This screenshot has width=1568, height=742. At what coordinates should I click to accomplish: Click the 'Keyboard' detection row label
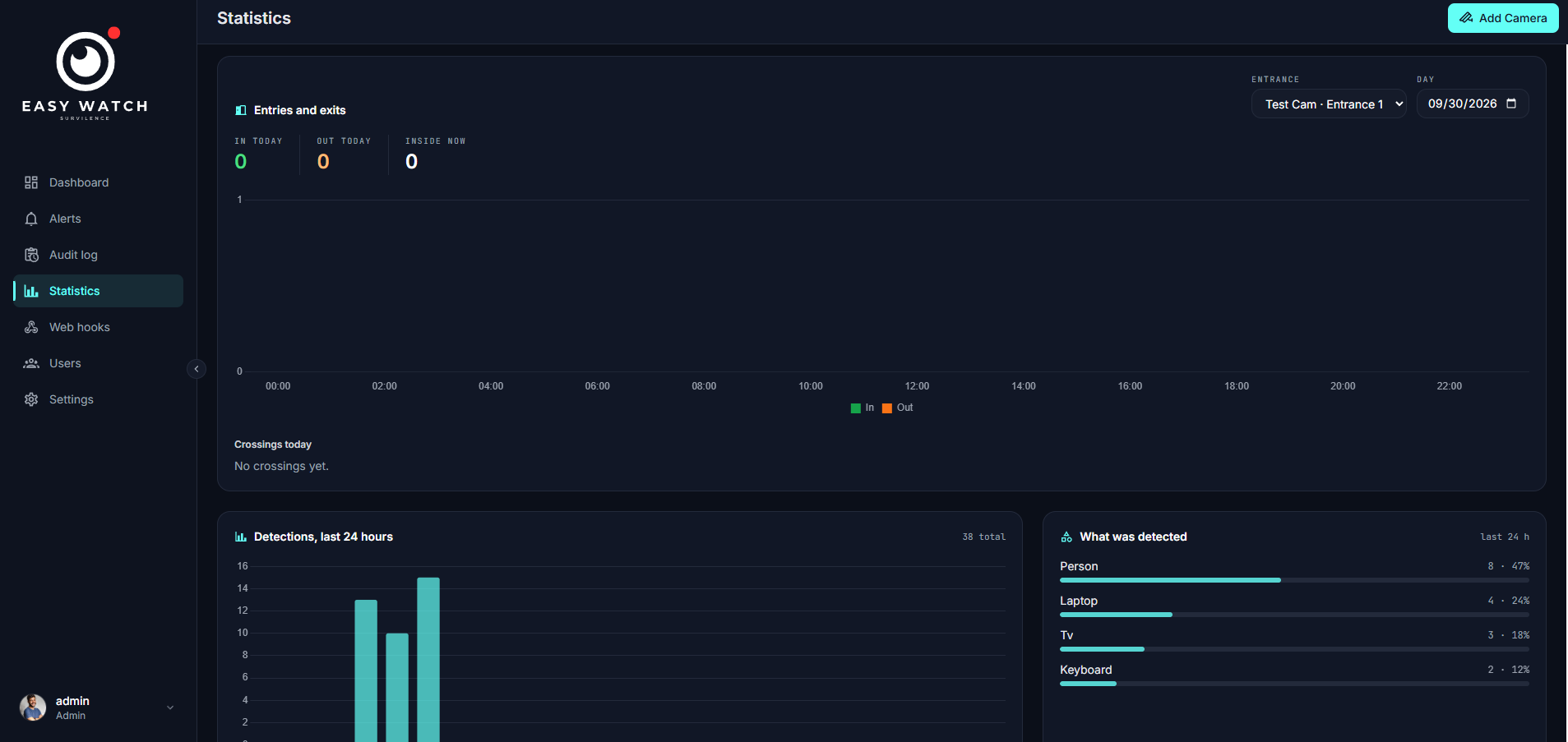[1085, 670]
